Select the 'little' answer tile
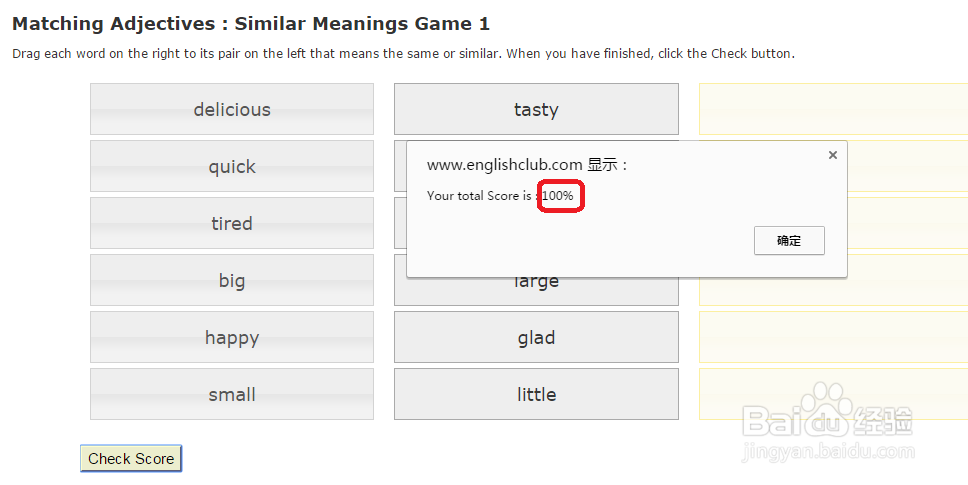 point(536,394)
